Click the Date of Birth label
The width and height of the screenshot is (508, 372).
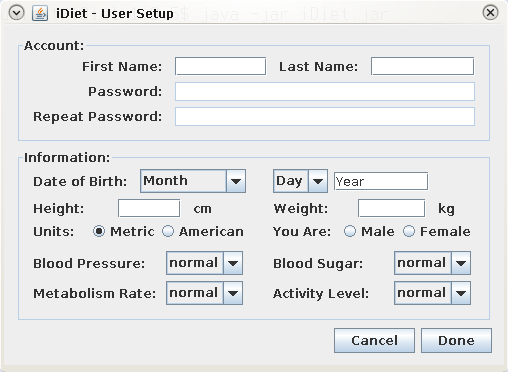click(80, 182)
